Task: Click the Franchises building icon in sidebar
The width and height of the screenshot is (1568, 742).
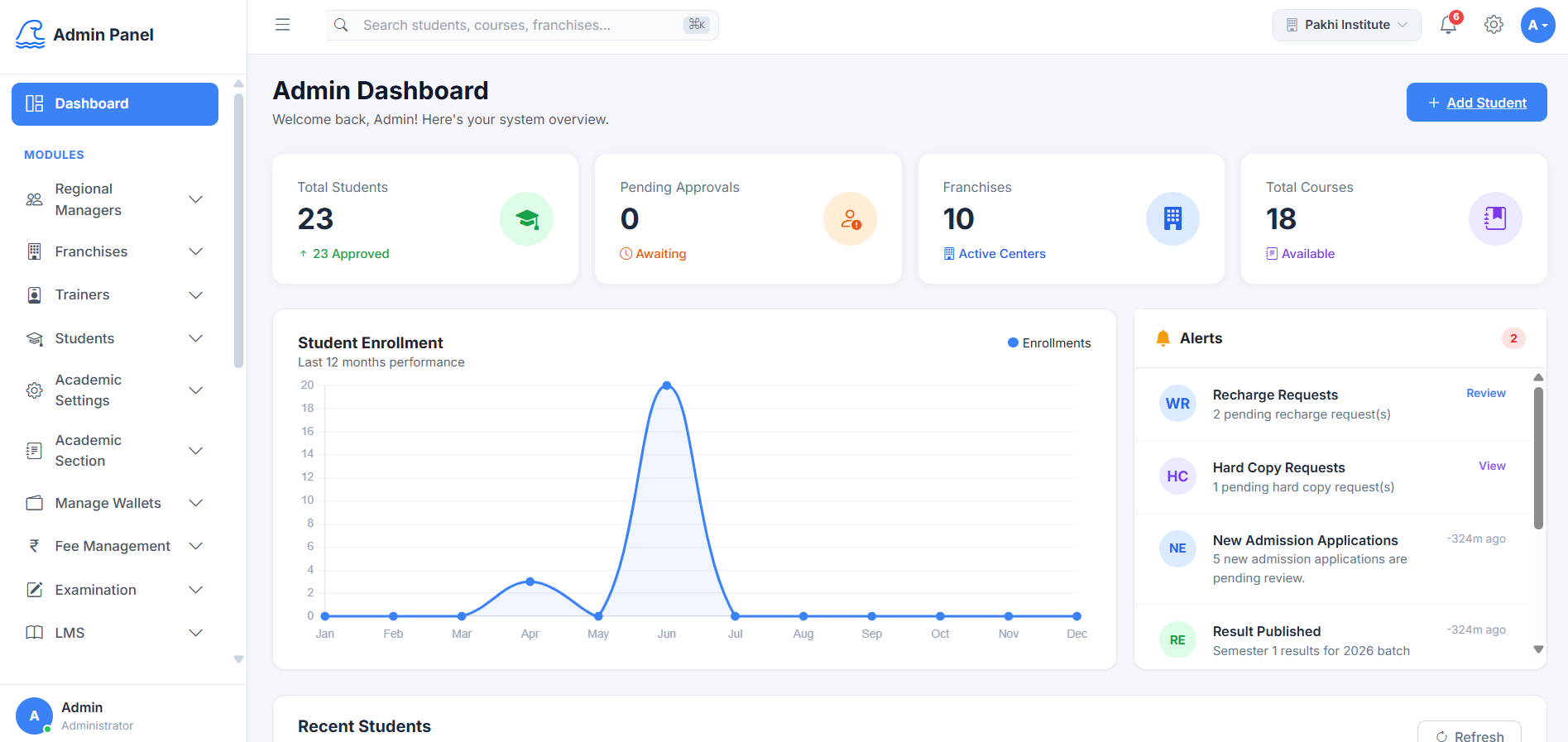Action: (34, 251)
